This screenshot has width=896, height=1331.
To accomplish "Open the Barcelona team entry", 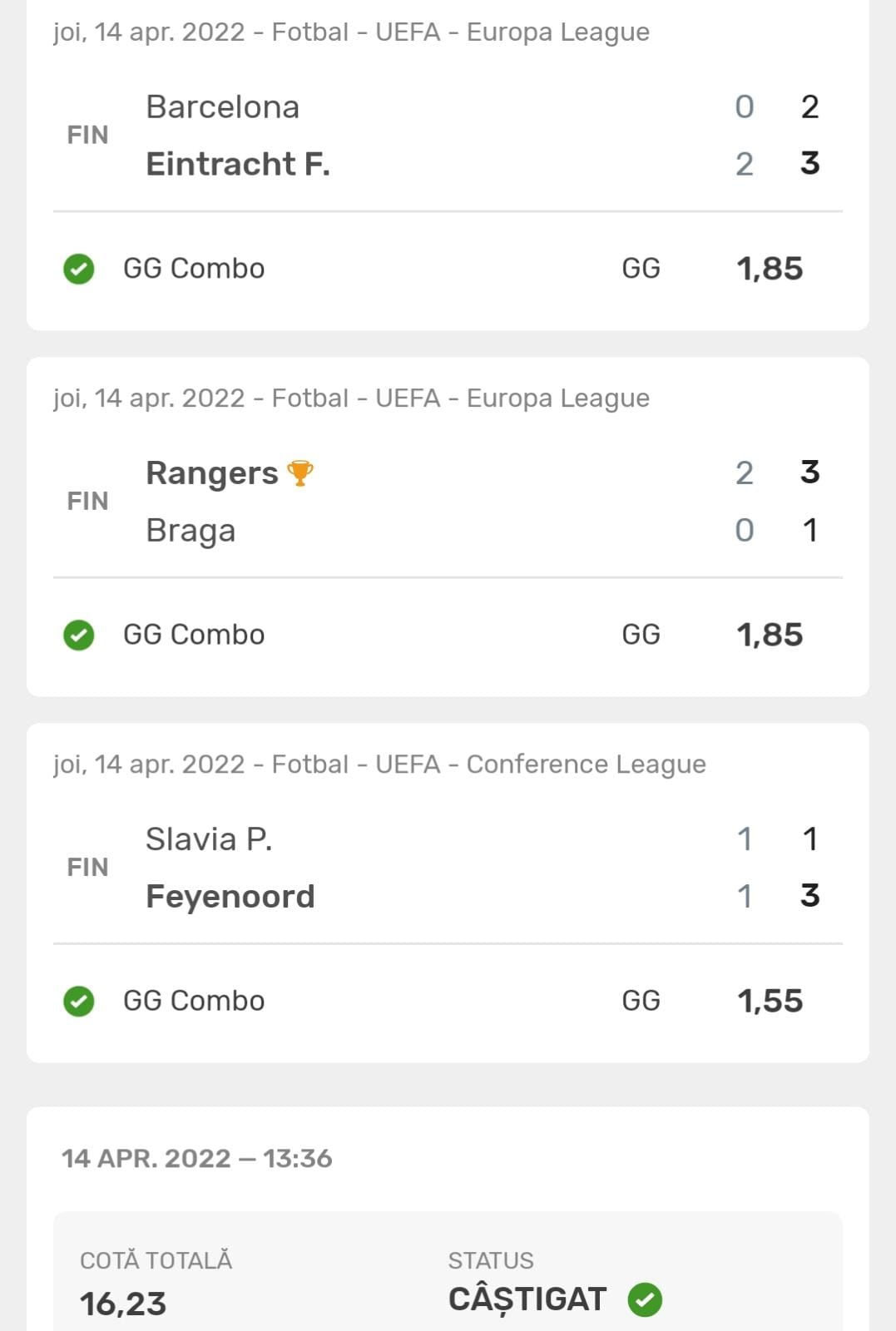I will pos(222,106).
